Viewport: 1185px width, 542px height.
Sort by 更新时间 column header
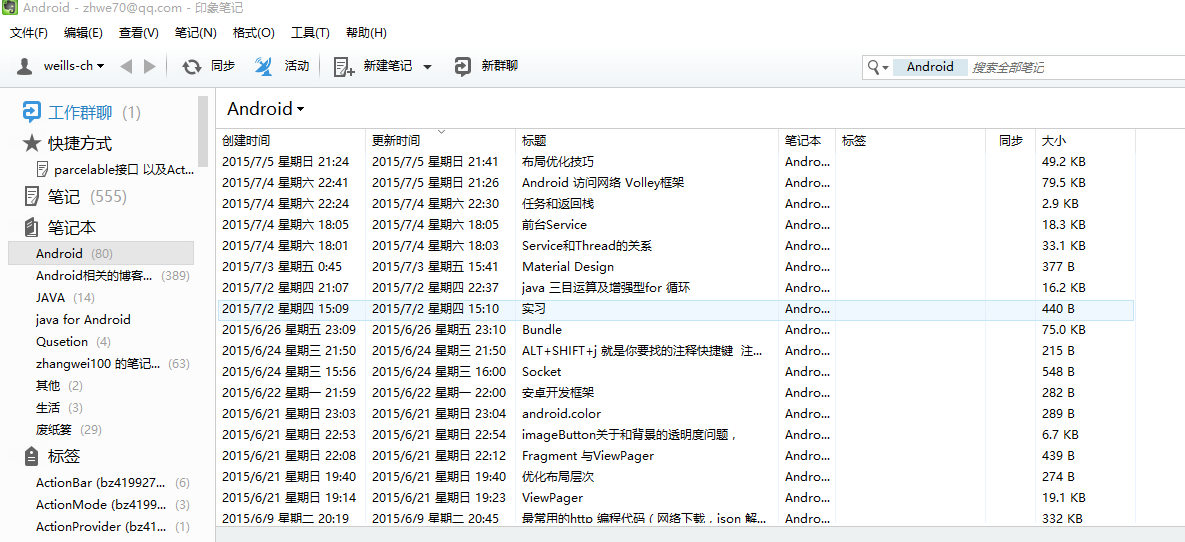point(441,141)
